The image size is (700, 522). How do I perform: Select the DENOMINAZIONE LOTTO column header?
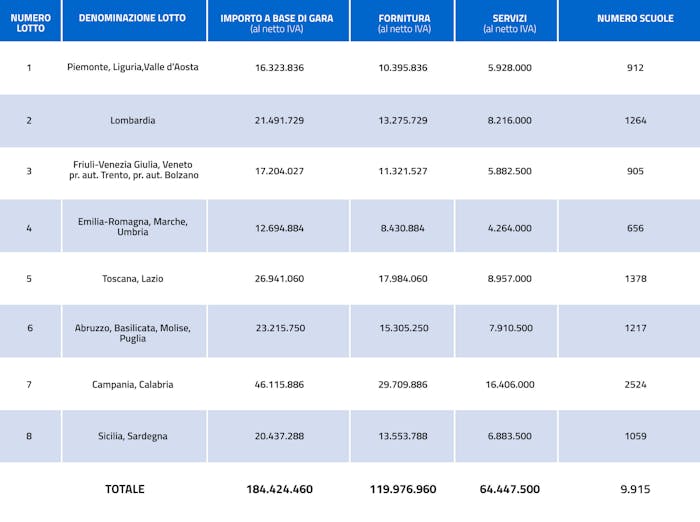pos(133,18)
